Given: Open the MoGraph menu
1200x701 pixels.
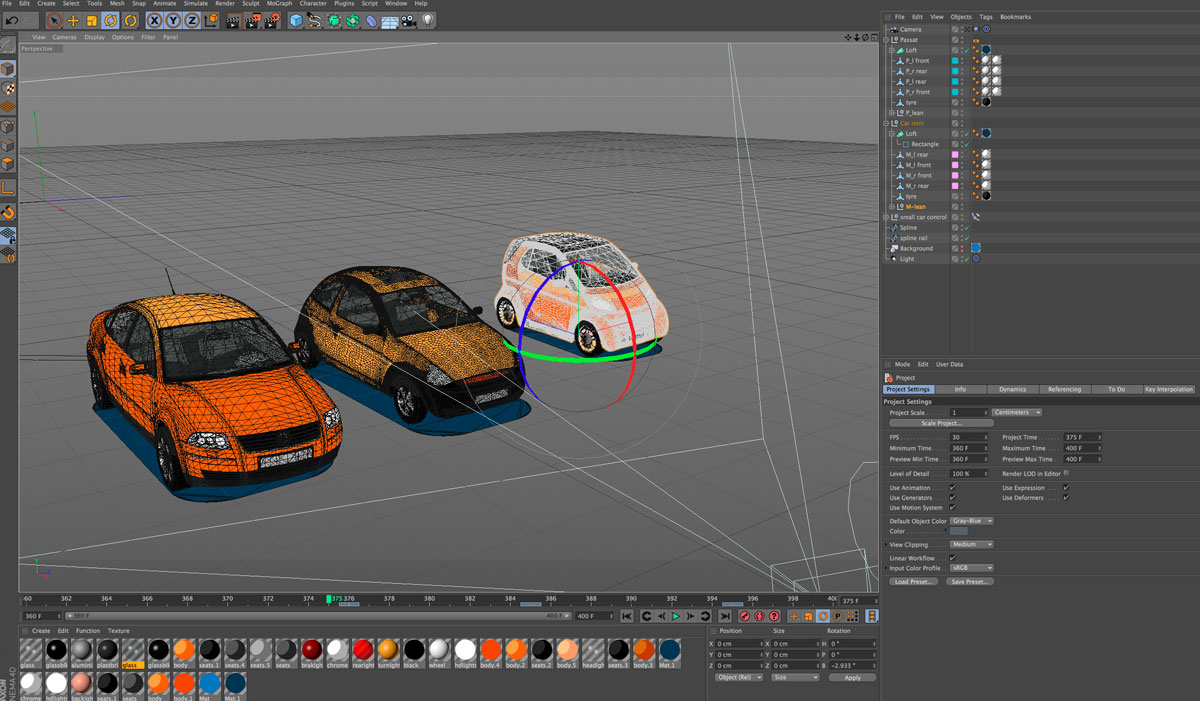Looking at the screenshot, I should pyautogui.click(x=279, y=4).
